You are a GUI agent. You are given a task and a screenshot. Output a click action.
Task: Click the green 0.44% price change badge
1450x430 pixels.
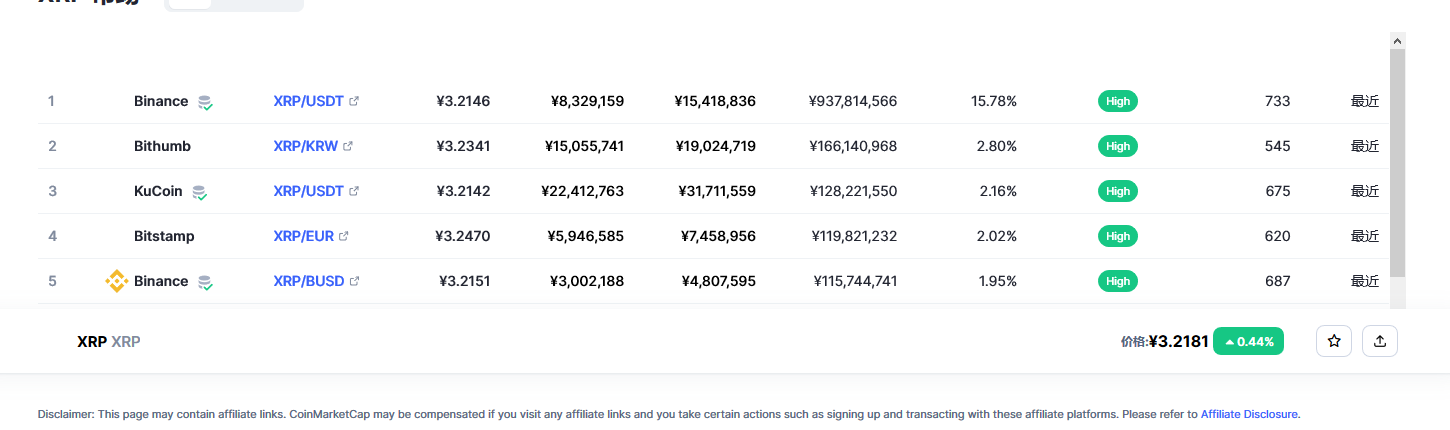(x=1249, y=341)
